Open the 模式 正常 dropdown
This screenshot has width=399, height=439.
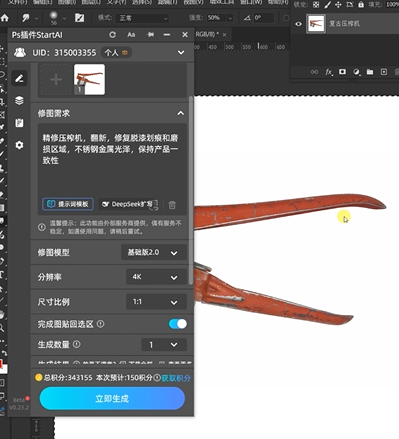[x=142, y=18]
